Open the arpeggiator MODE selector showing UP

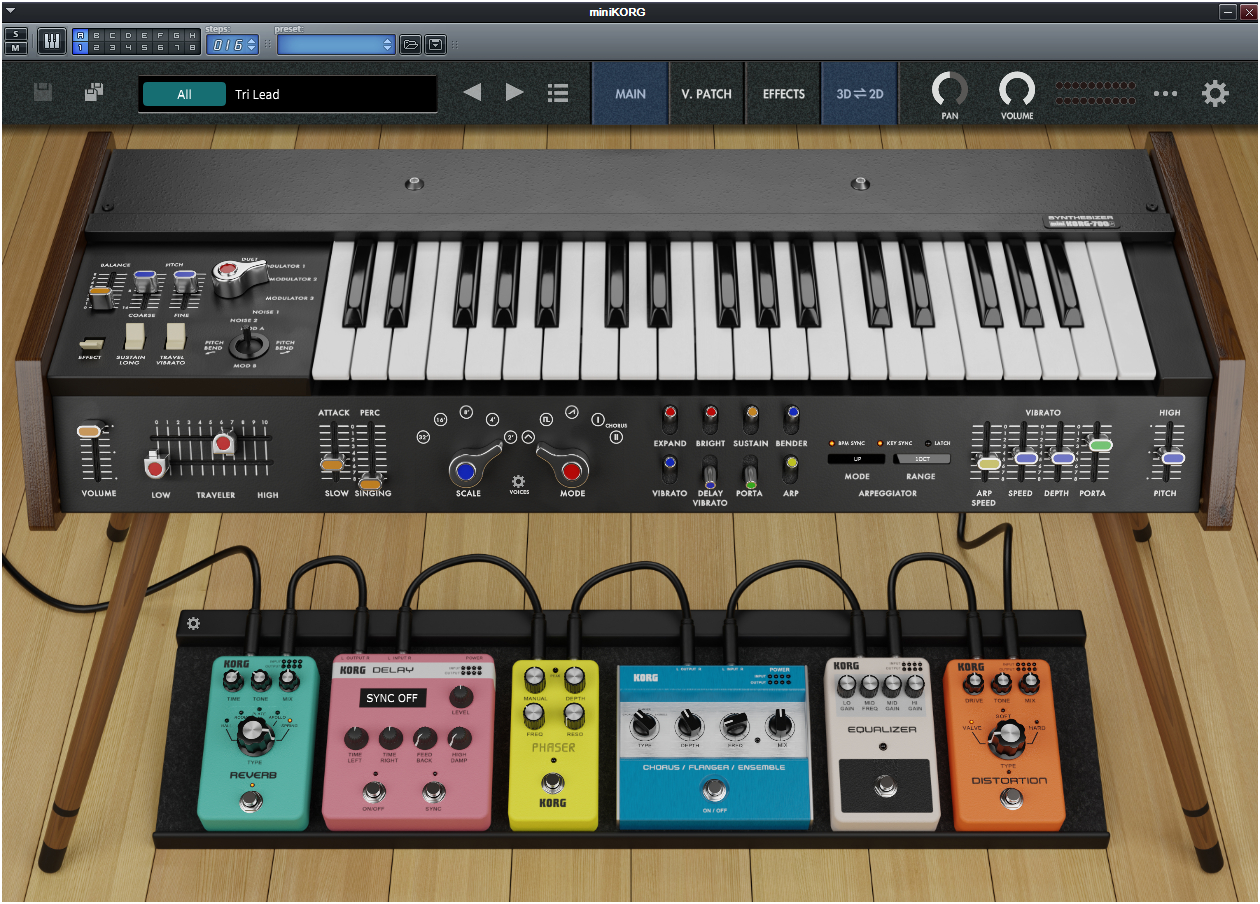pyautogui.click(x=856, y=458)
